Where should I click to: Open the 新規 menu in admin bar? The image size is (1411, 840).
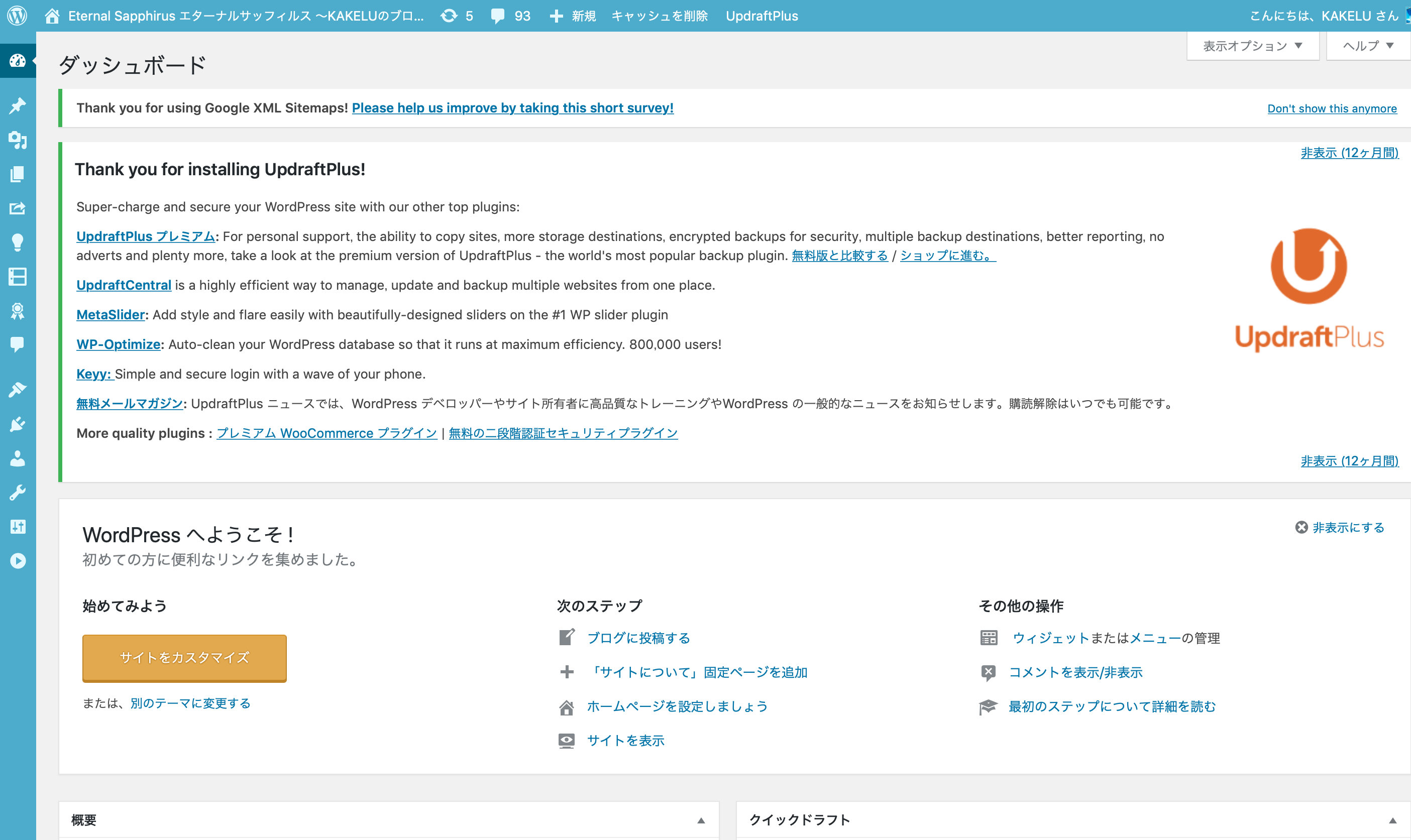pyautogui.click(x=573, y=16)
